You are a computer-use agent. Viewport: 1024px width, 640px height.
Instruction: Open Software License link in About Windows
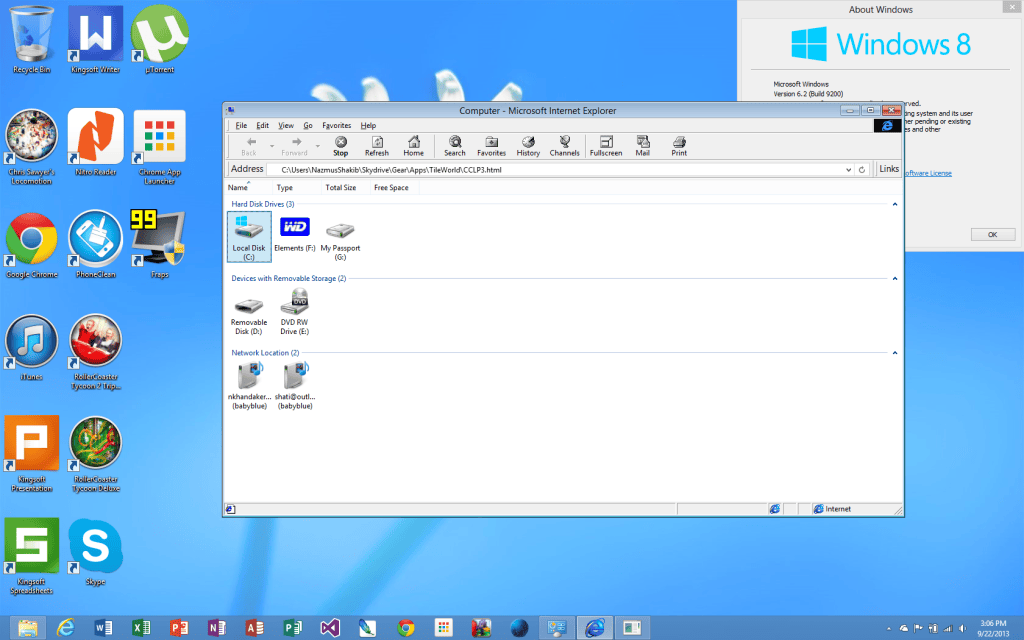click(x=928, y=173)
